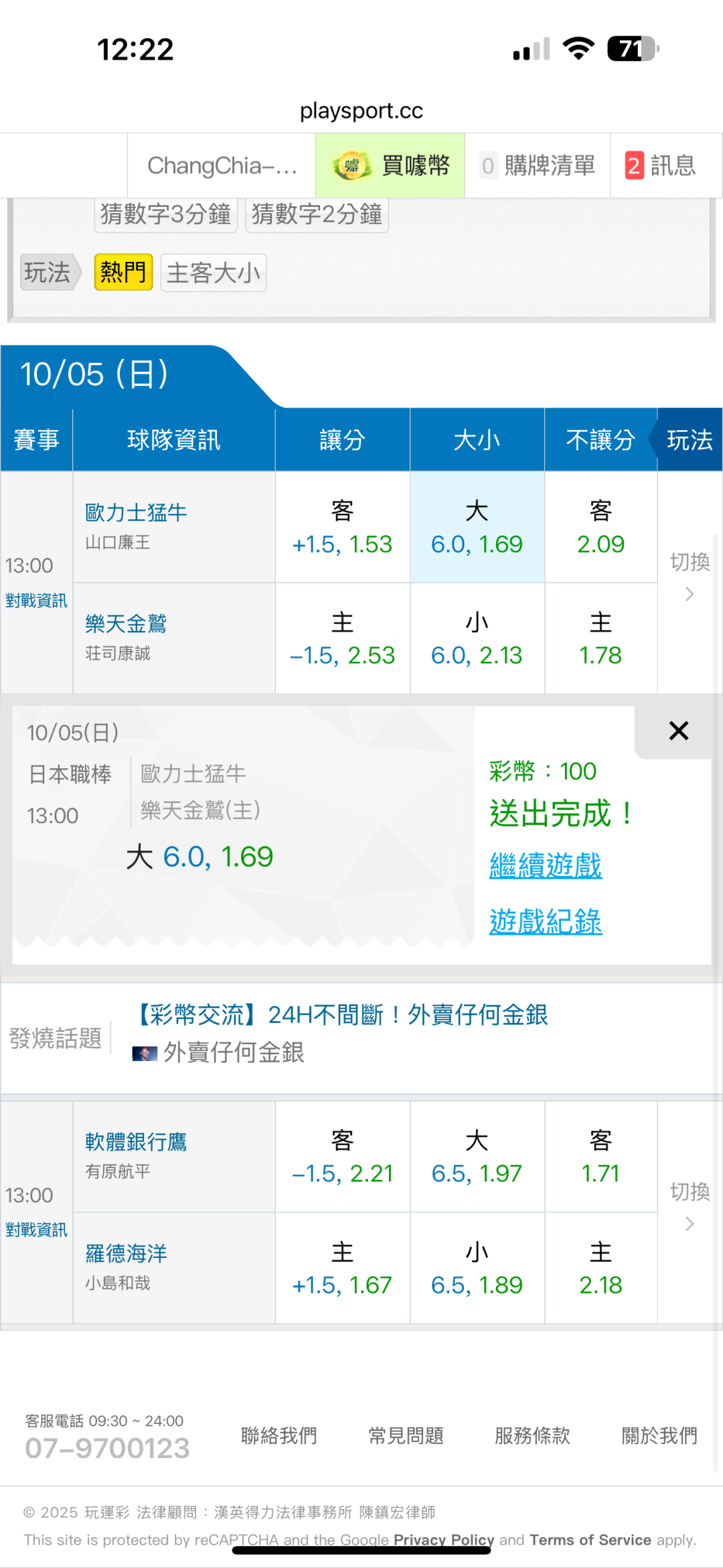Tap the 噱 coin icon
The height and width of the screenshot is (1568, 723).
click(352, 165)
